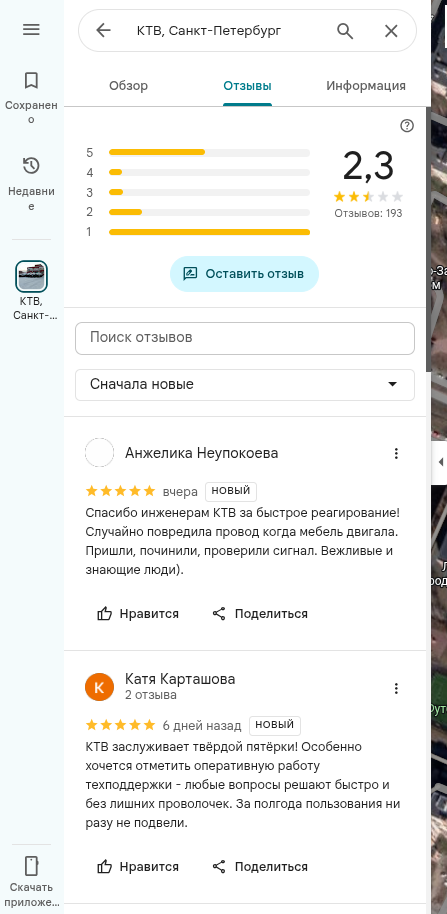This screenshot has width=447, height=914.
Task: Open Анжелика Неупокоева's profile avatar
Action: coord(99,453)
